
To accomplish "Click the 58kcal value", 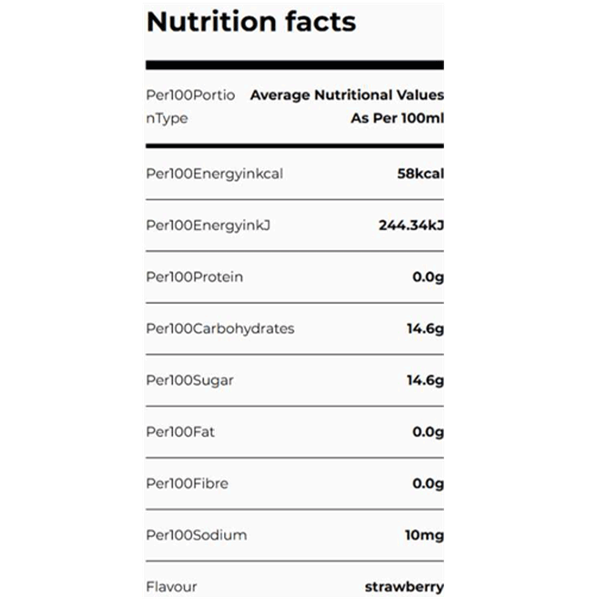I will click(x=421, y=174).
